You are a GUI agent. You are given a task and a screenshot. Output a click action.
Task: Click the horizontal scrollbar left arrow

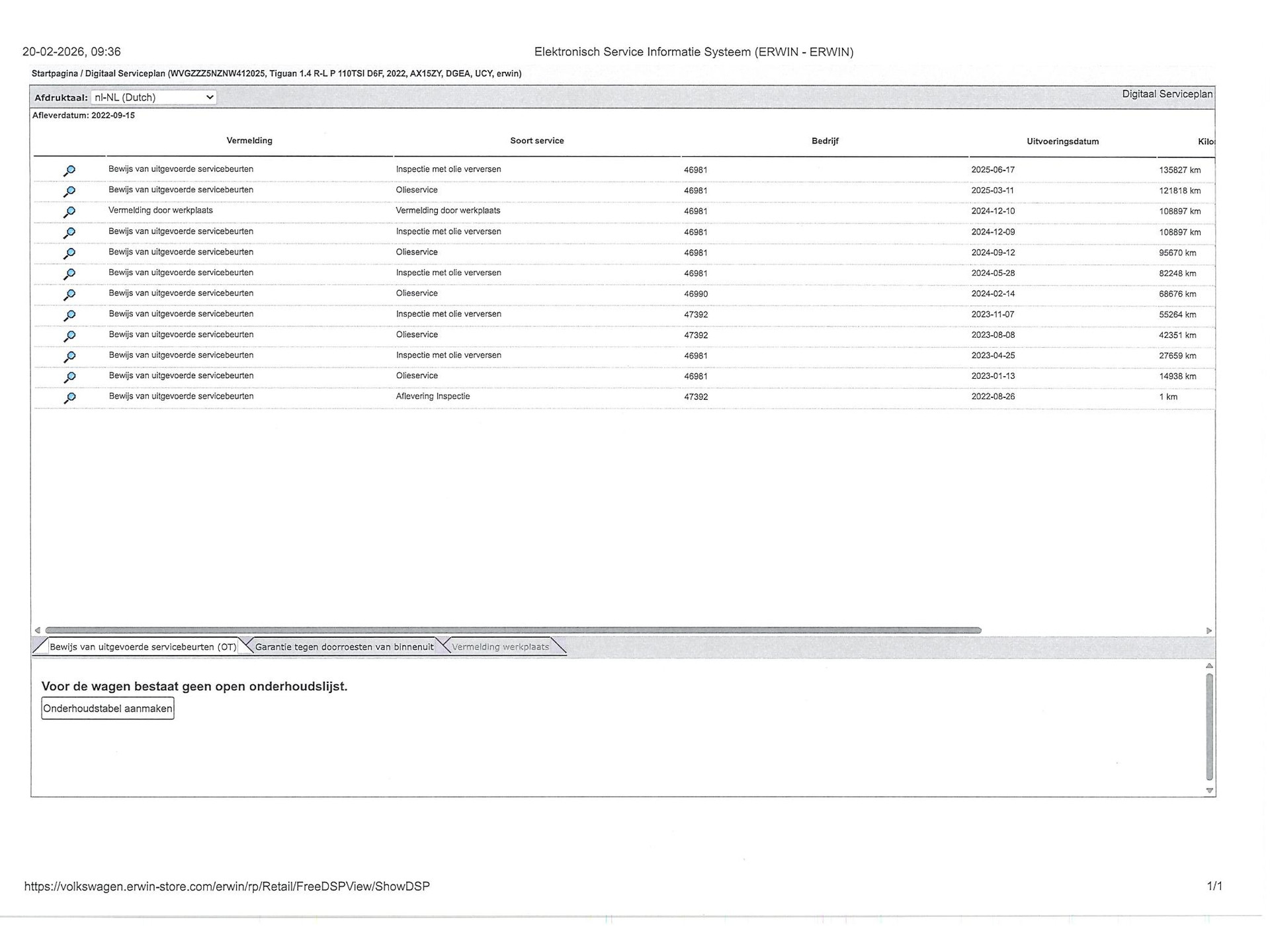click(38, 631)
